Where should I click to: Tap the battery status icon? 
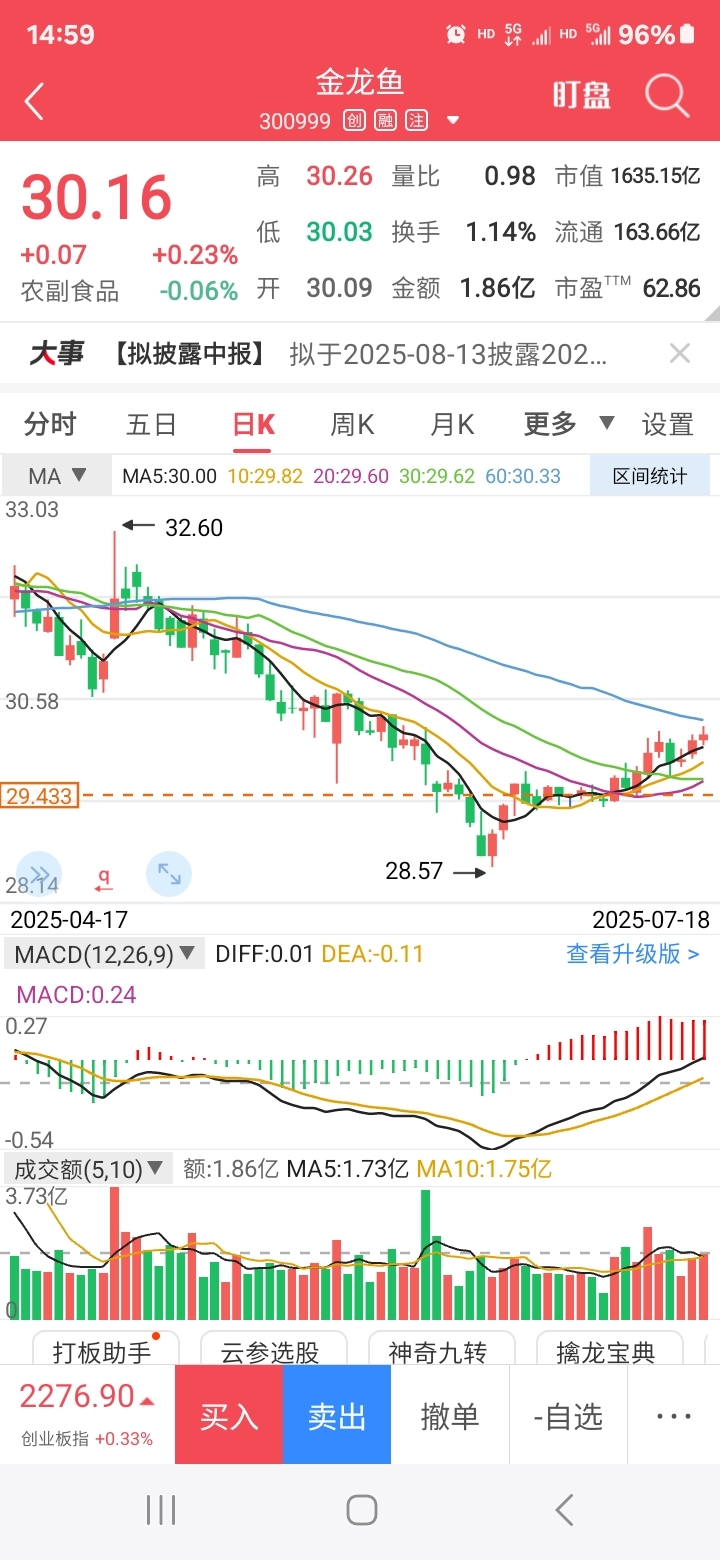[x=687, y=35]
